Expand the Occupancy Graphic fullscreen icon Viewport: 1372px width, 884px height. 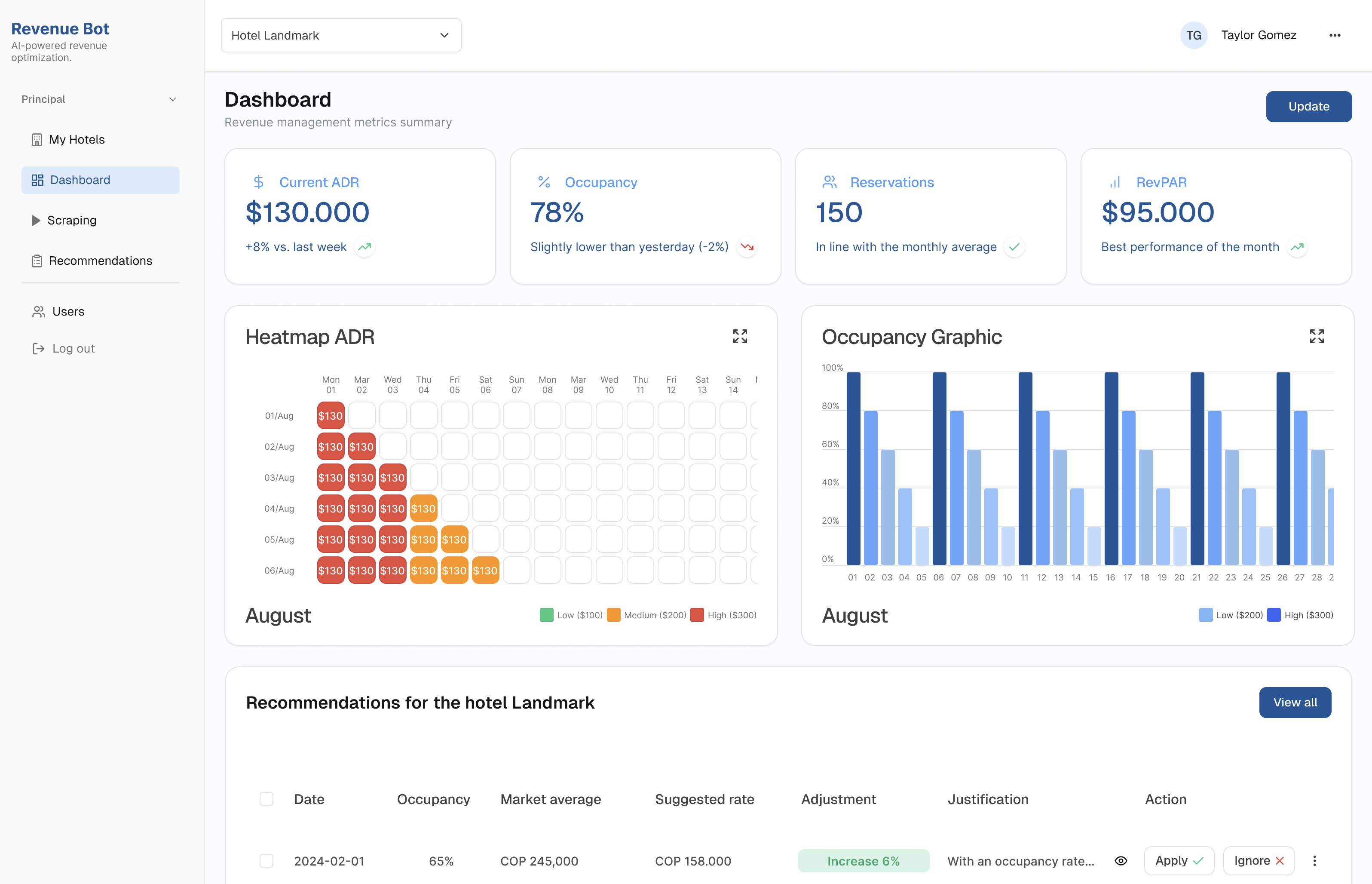pos(1317,336)
